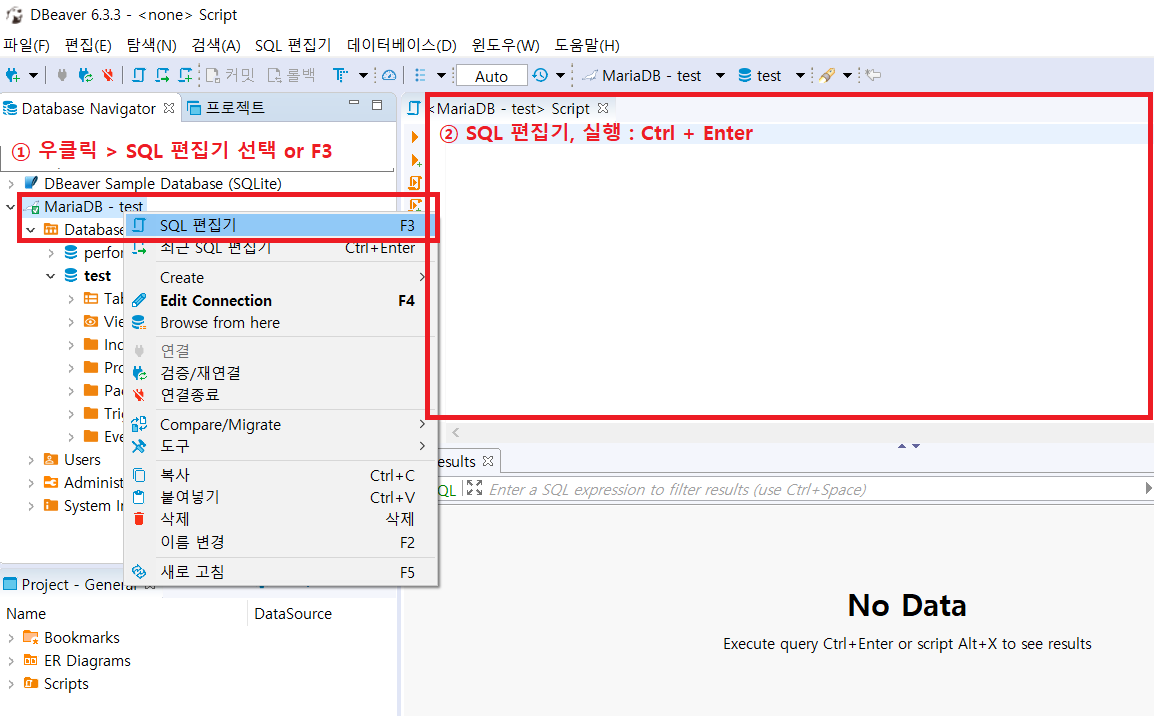1154x716 pixels.
Task: Maximize the Database Navigator panel
Action: point(377,105)
